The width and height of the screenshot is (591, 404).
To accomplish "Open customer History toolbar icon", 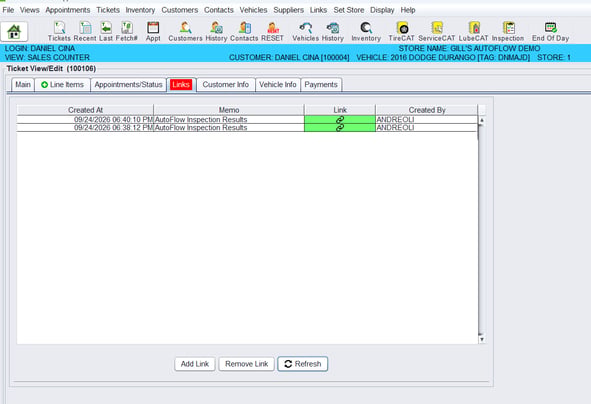I will [216, 31].
